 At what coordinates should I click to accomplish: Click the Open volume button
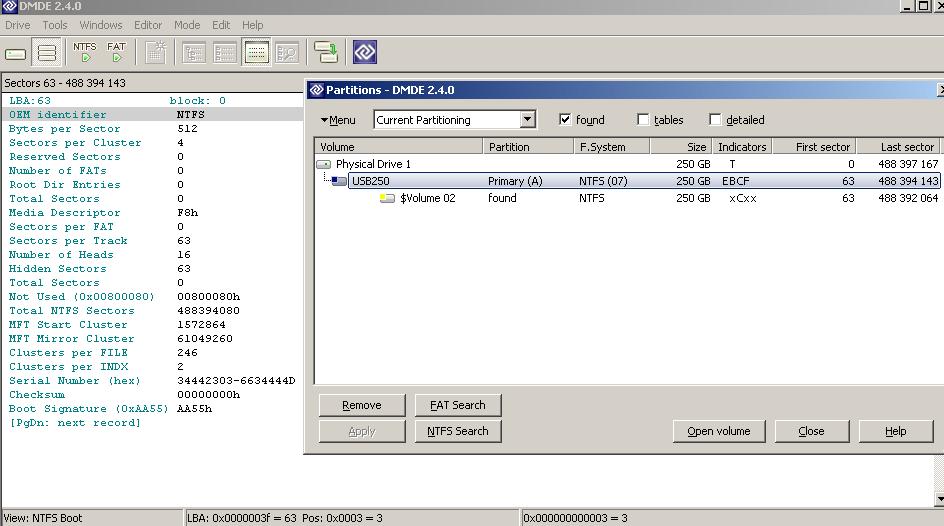pyautogui.click(x=719, y=431)
